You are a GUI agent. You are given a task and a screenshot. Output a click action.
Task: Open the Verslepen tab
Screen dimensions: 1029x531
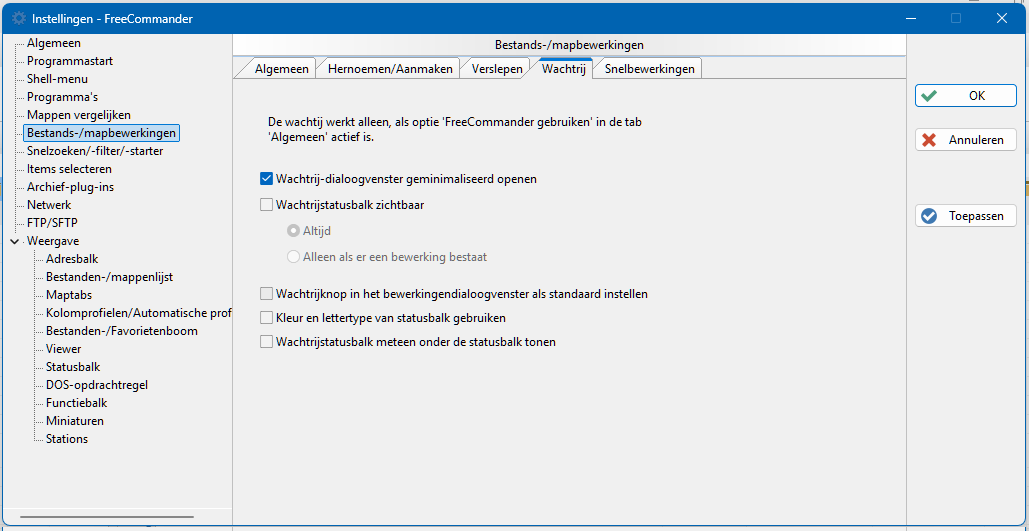497,69
